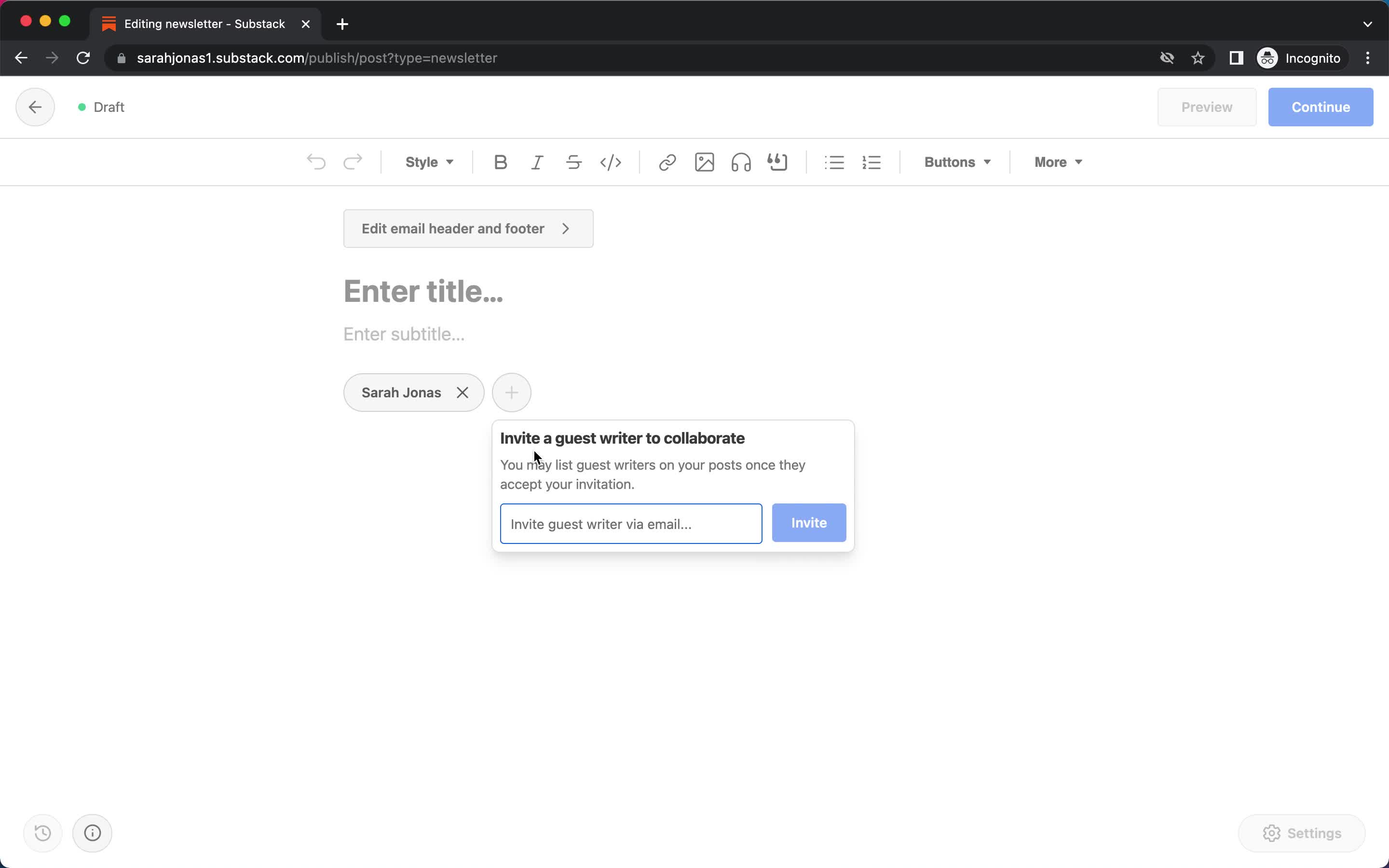
Task: Click the Audio insertion icon
Action: coord(740,162)
